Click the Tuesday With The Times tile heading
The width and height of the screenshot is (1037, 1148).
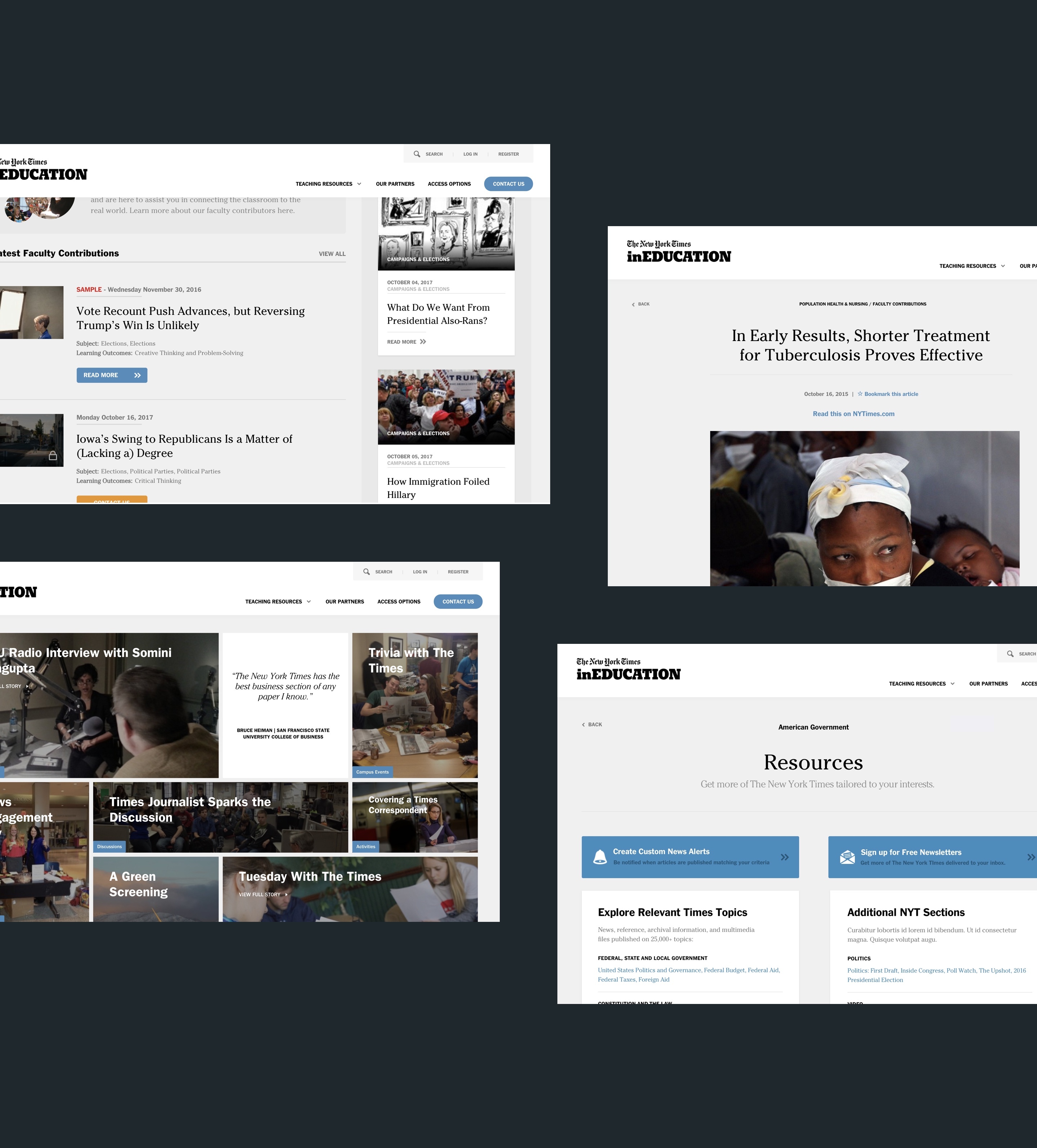coord(310,876)
